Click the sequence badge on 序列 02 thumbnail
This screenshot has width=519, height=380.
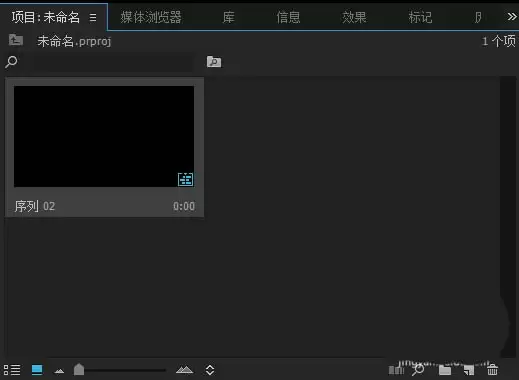coord(185,179)
